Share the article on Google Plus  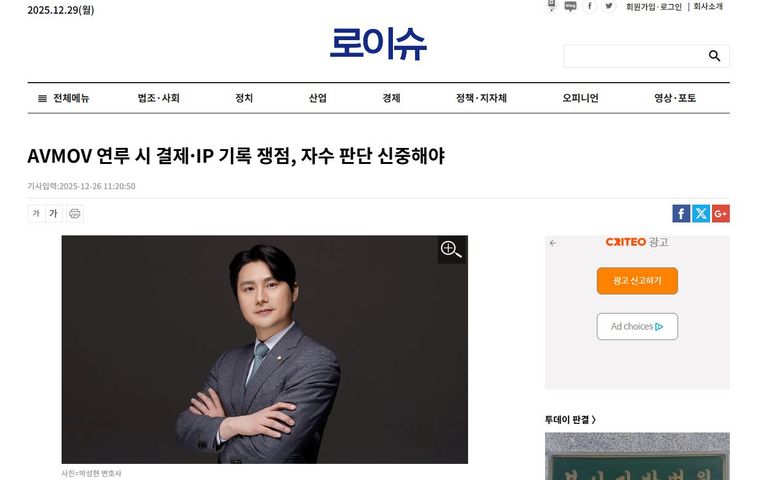(x=720, y=214)
